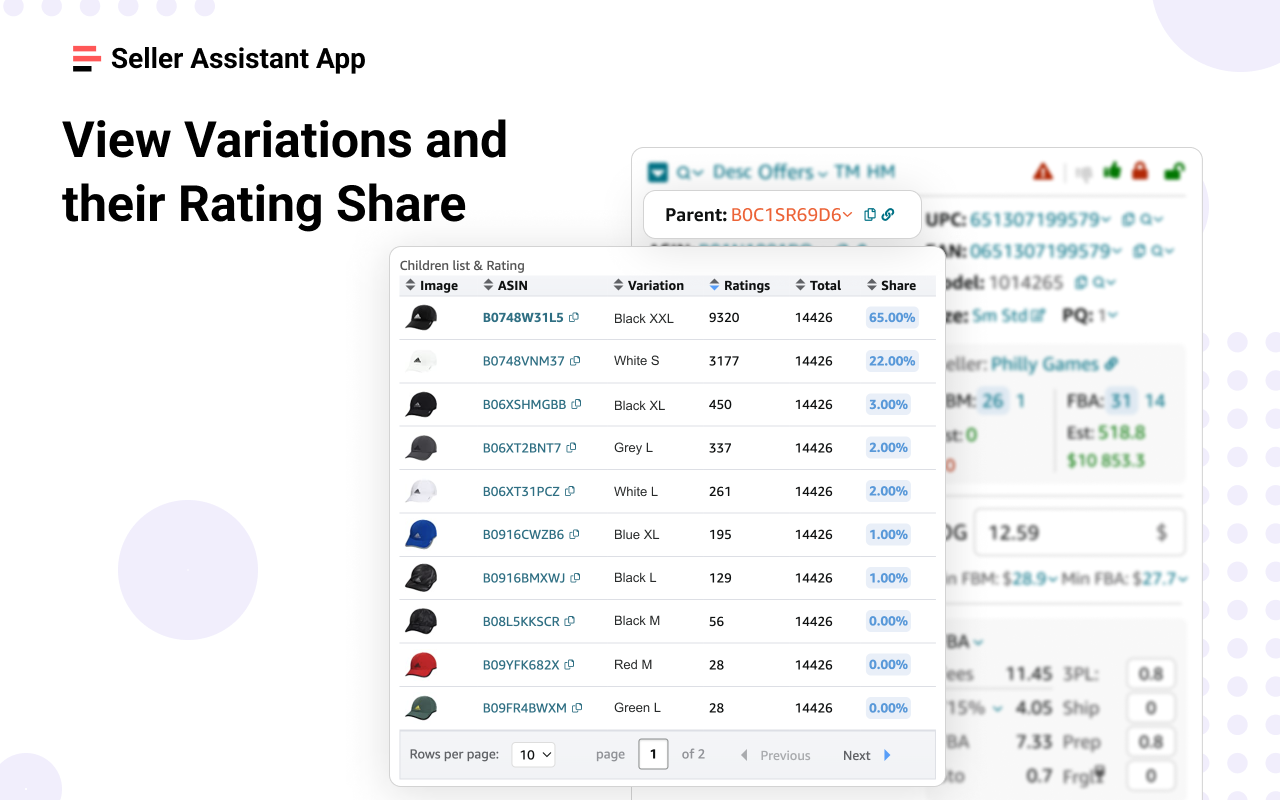
Task: Click the link icon next to Parent ASIN
Action: 887,214
